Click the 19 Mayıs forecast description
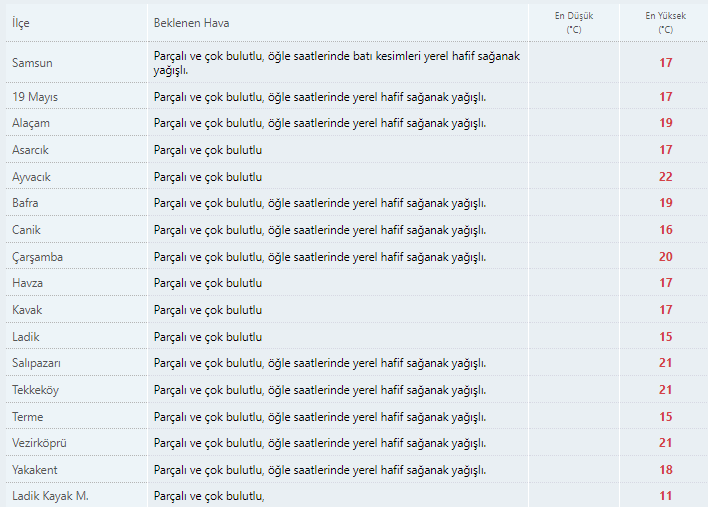Image resolution: width=708 pixels, height=507 pixels. [x=320, y=97]
